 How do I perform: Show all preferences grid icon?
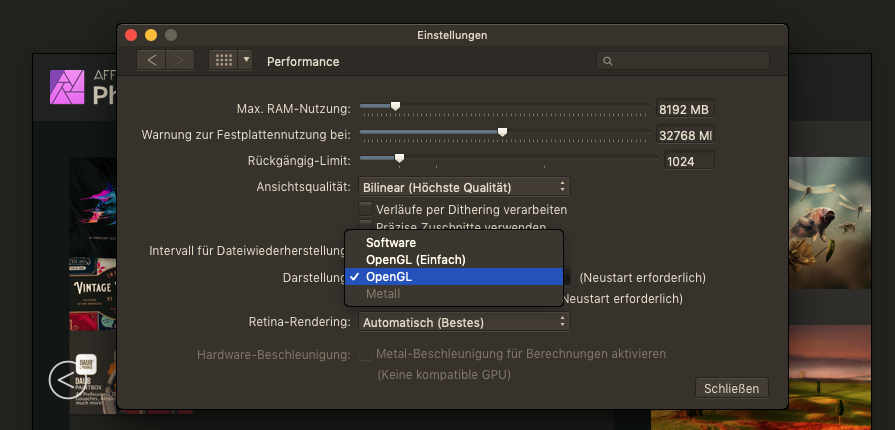pos(223,60)
